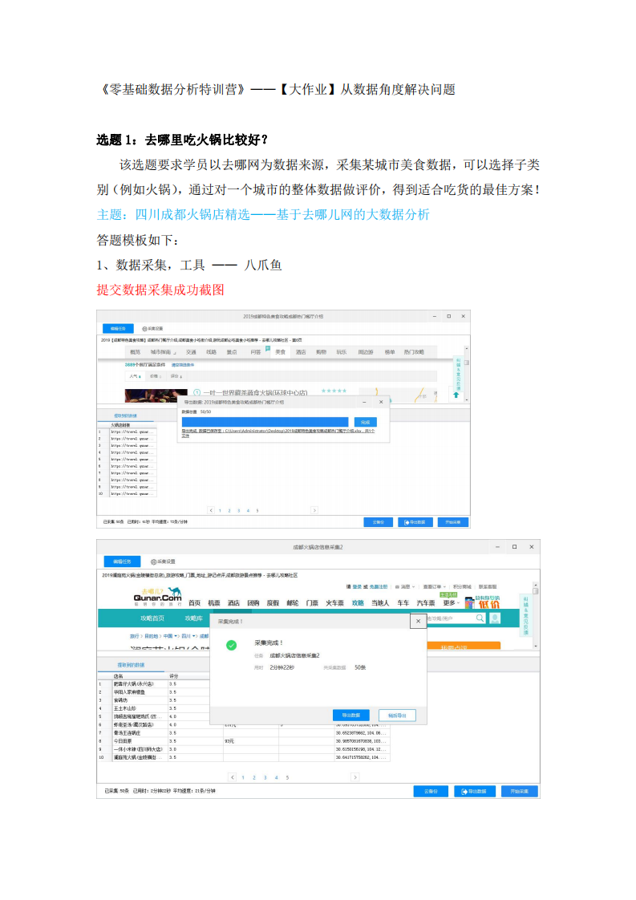Click 攻略库 on teal Qunar bar
The height and width of the screenshot is (900, 636).
[193, 618]
